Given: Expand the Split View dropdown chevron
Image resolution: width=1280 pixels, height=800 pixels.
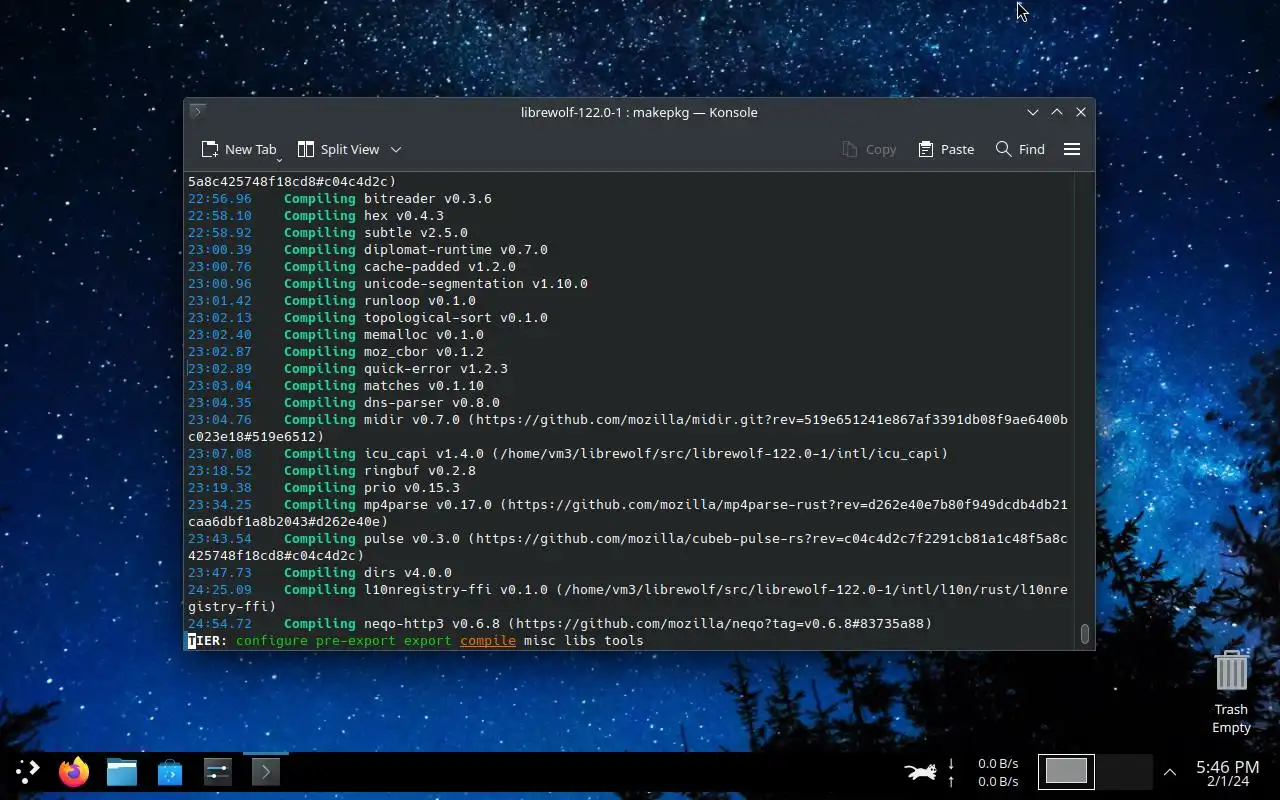Looking at the screenshot, I should tap(396, 149).
